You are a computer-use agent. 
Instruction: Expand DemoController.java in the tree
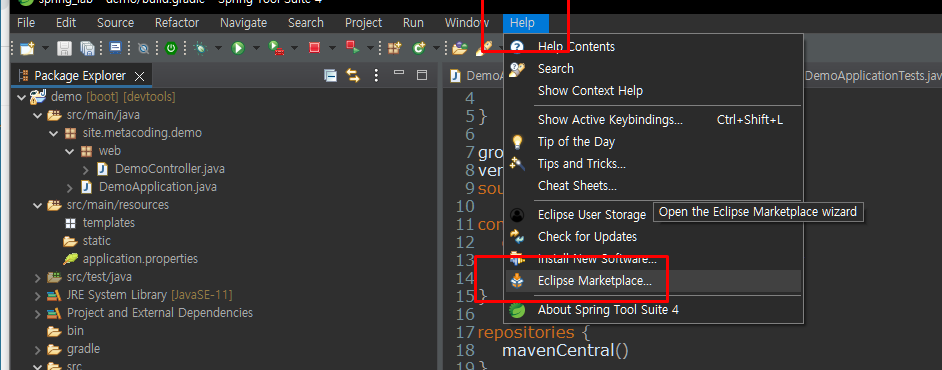(x=85, y=169)
